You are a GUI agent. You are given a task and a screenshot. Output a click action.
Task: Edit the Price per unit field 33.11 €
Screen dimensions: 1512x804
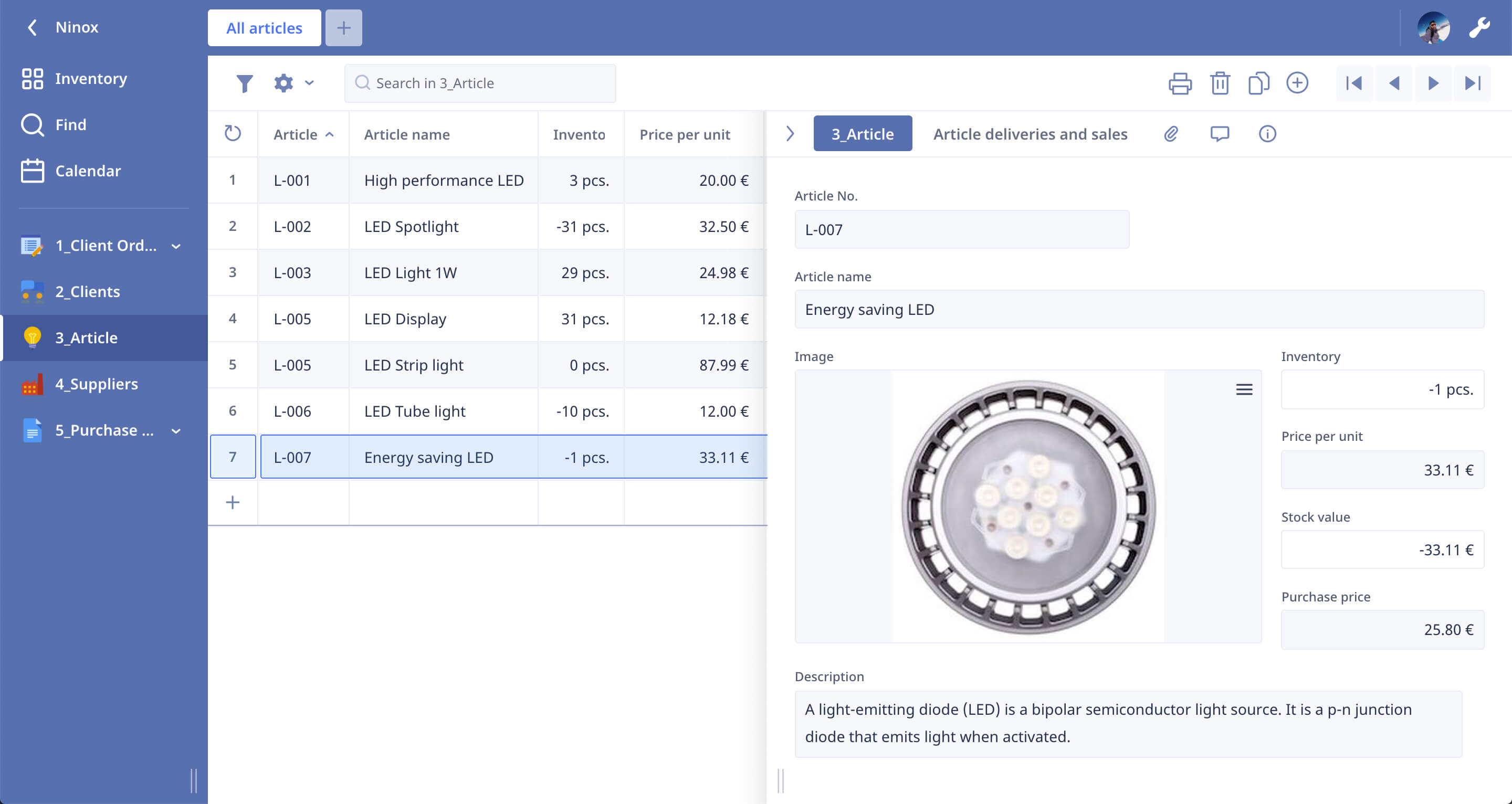[1382, 470]
